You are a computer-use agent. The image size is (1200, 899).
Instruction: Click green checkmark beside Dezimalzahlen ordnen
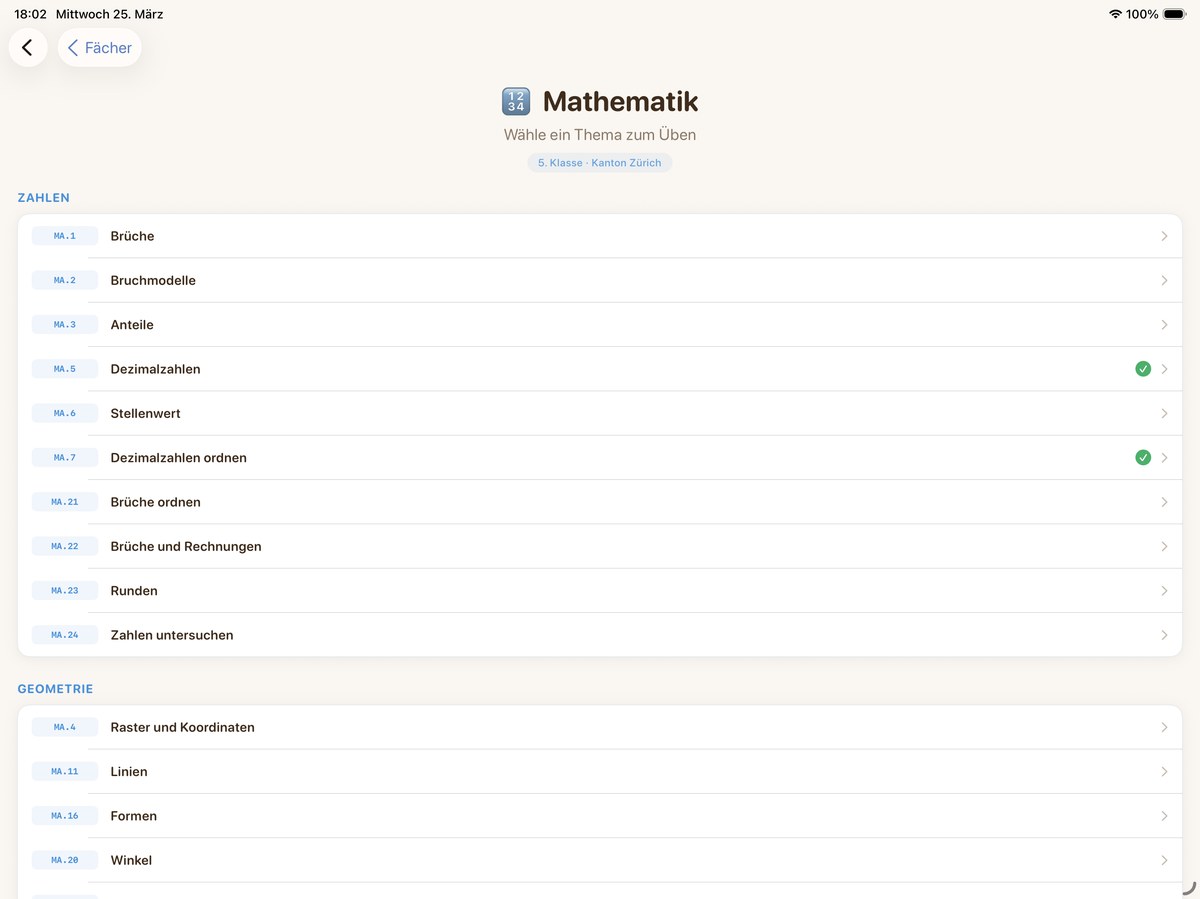[1143, 457]
